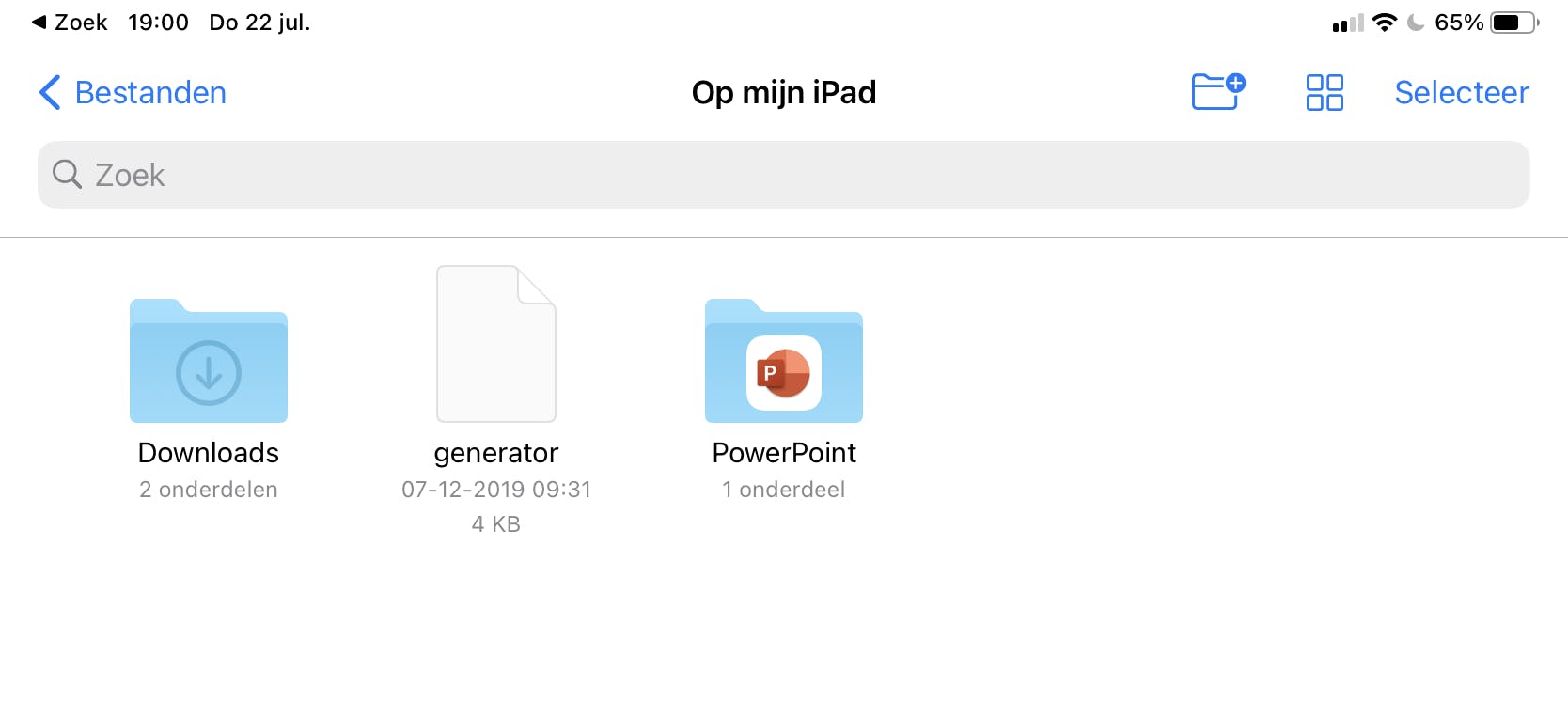Open the generator file thumbnail

pos(496,344)
